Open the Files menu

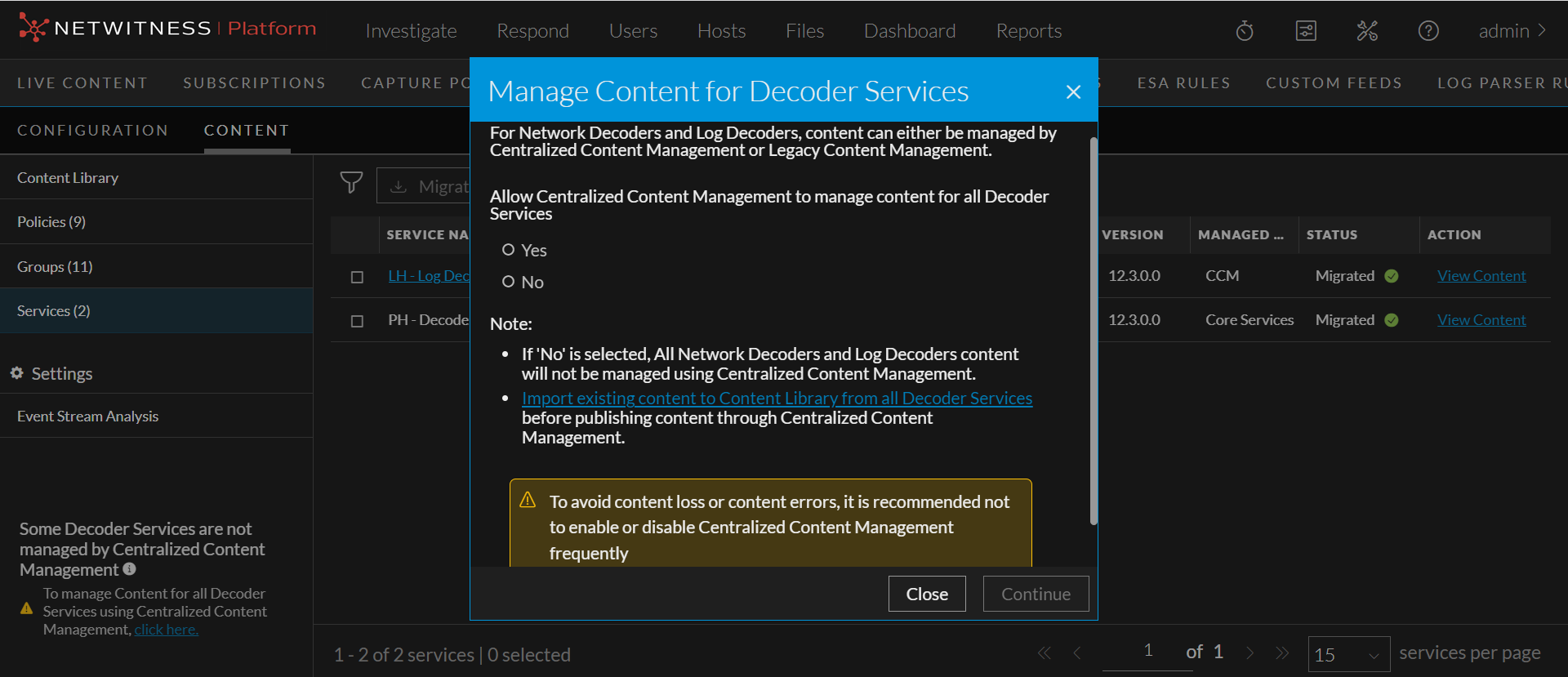[804, 31]
